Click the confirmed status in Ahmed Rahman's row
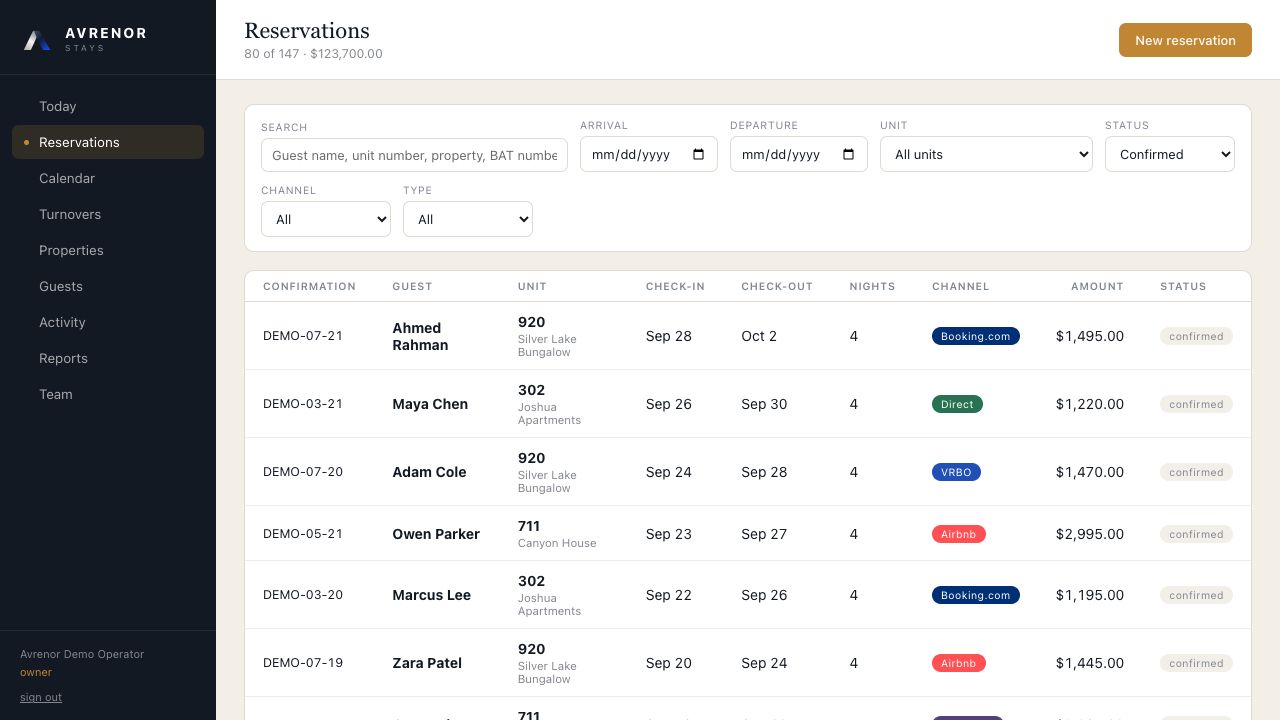 [1196, 336]
